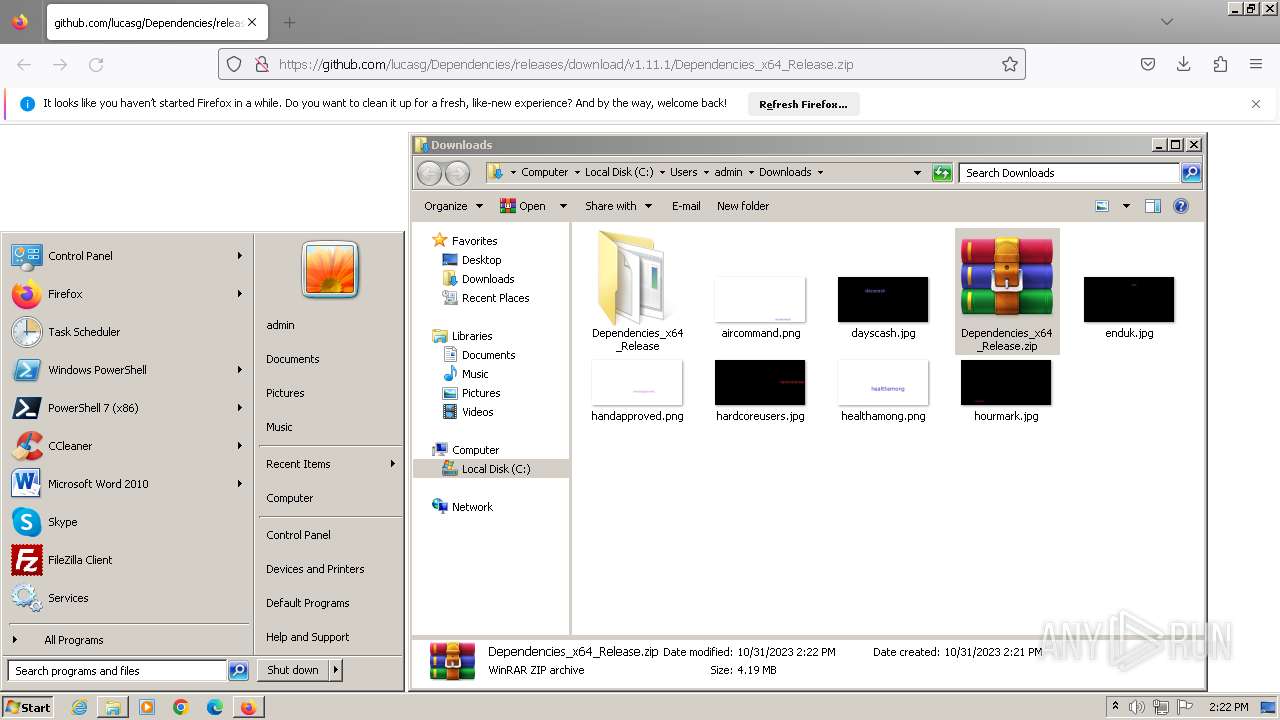The image size is (1280, 720).
Task: Open the Share with dropdown
Action: (x=619, y=206)
